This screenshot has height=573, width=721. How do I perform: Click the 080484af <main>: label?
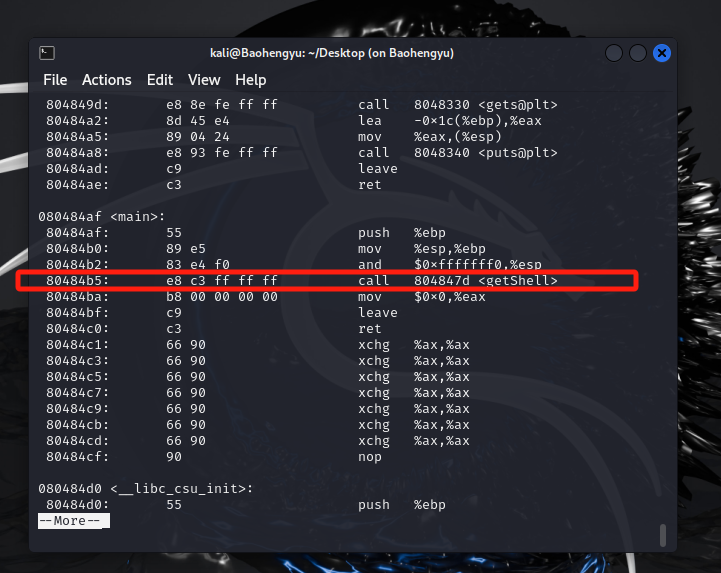click(x=102, y=217)
